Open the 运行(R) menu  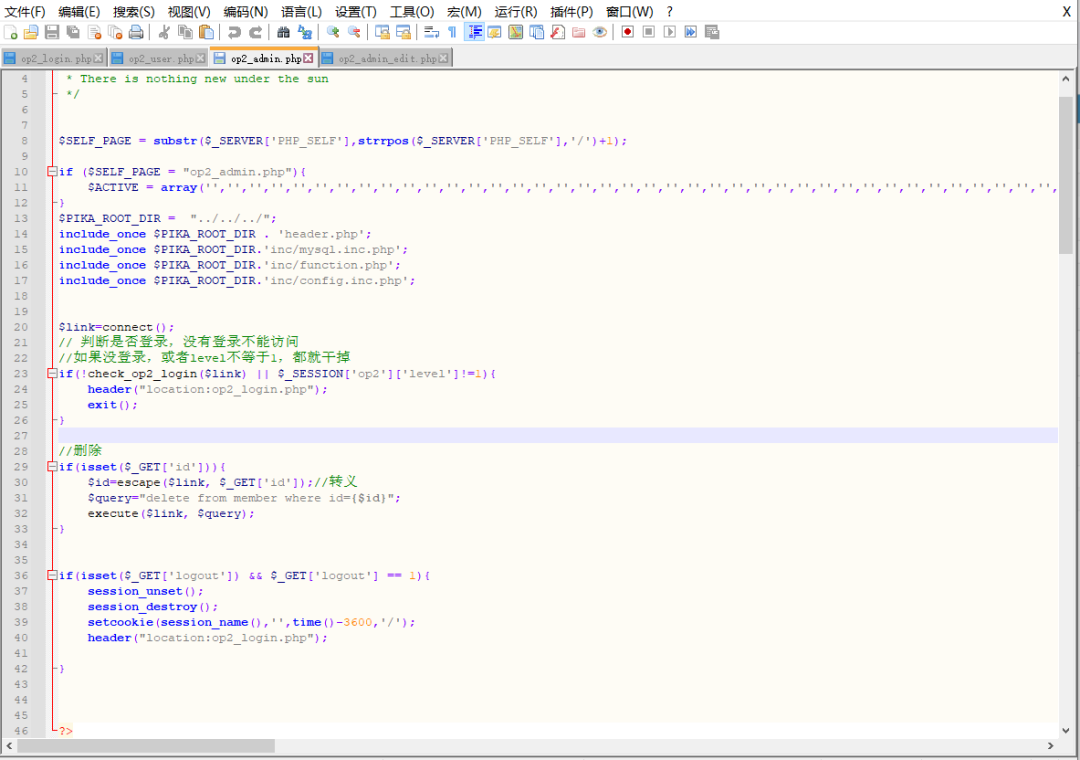click(516, 12)
